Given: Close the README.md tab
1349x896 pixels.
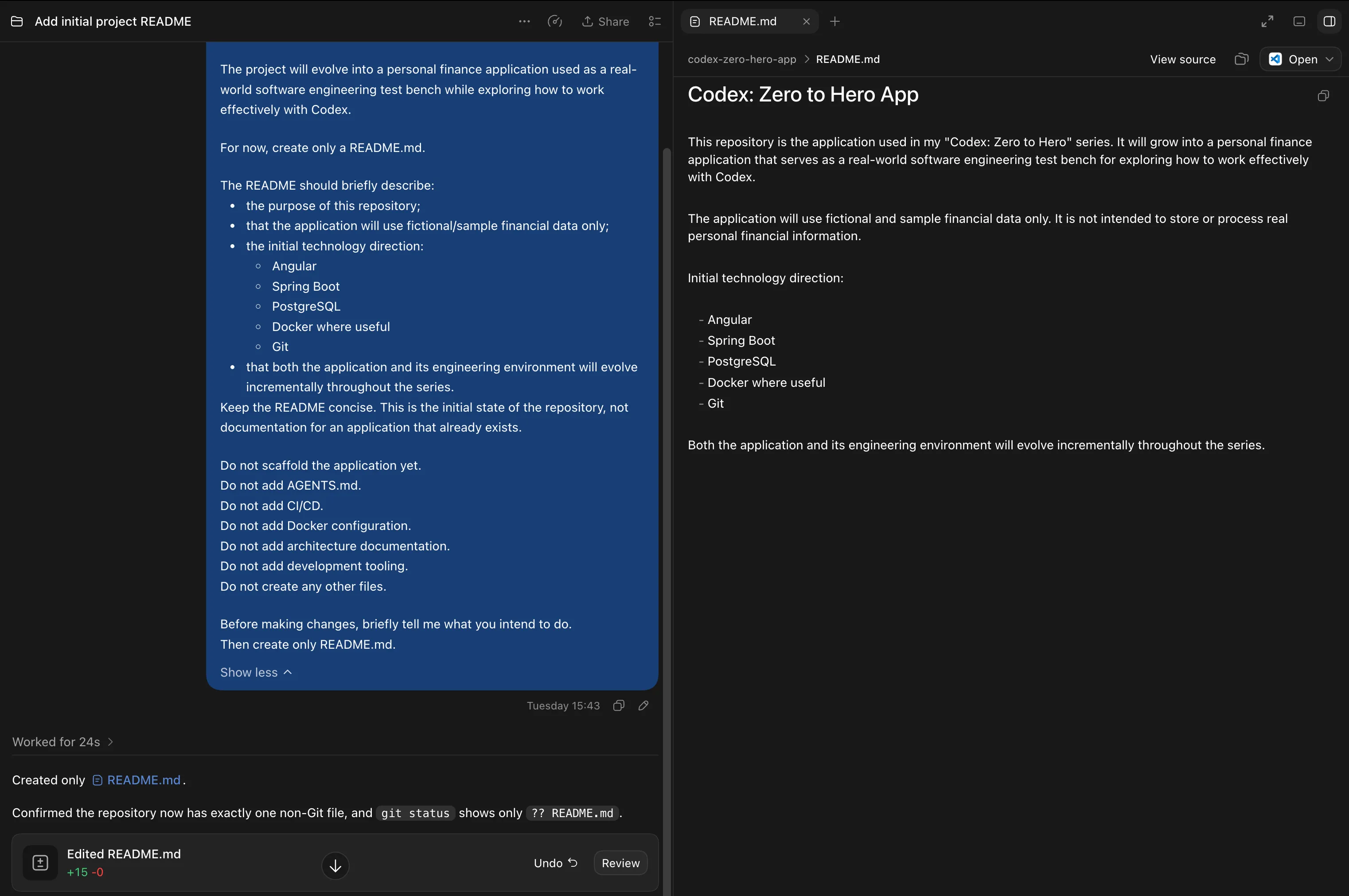Looking at the screenshot, I should pyautogui.click(x=806, y=21).
